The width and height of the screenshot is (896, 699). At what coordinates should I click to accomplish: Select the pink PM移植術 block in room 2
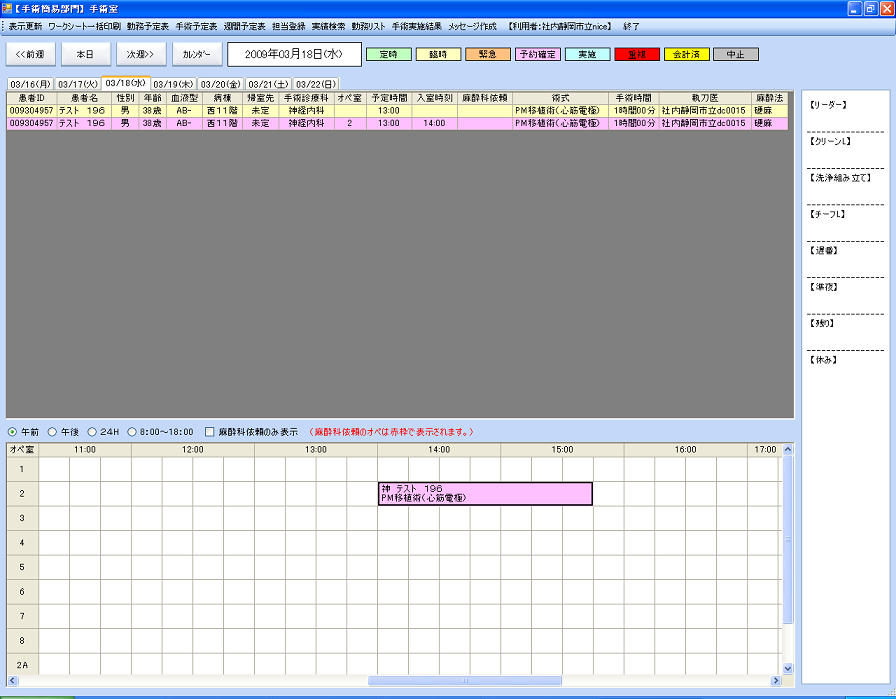[x=485, y=494]
